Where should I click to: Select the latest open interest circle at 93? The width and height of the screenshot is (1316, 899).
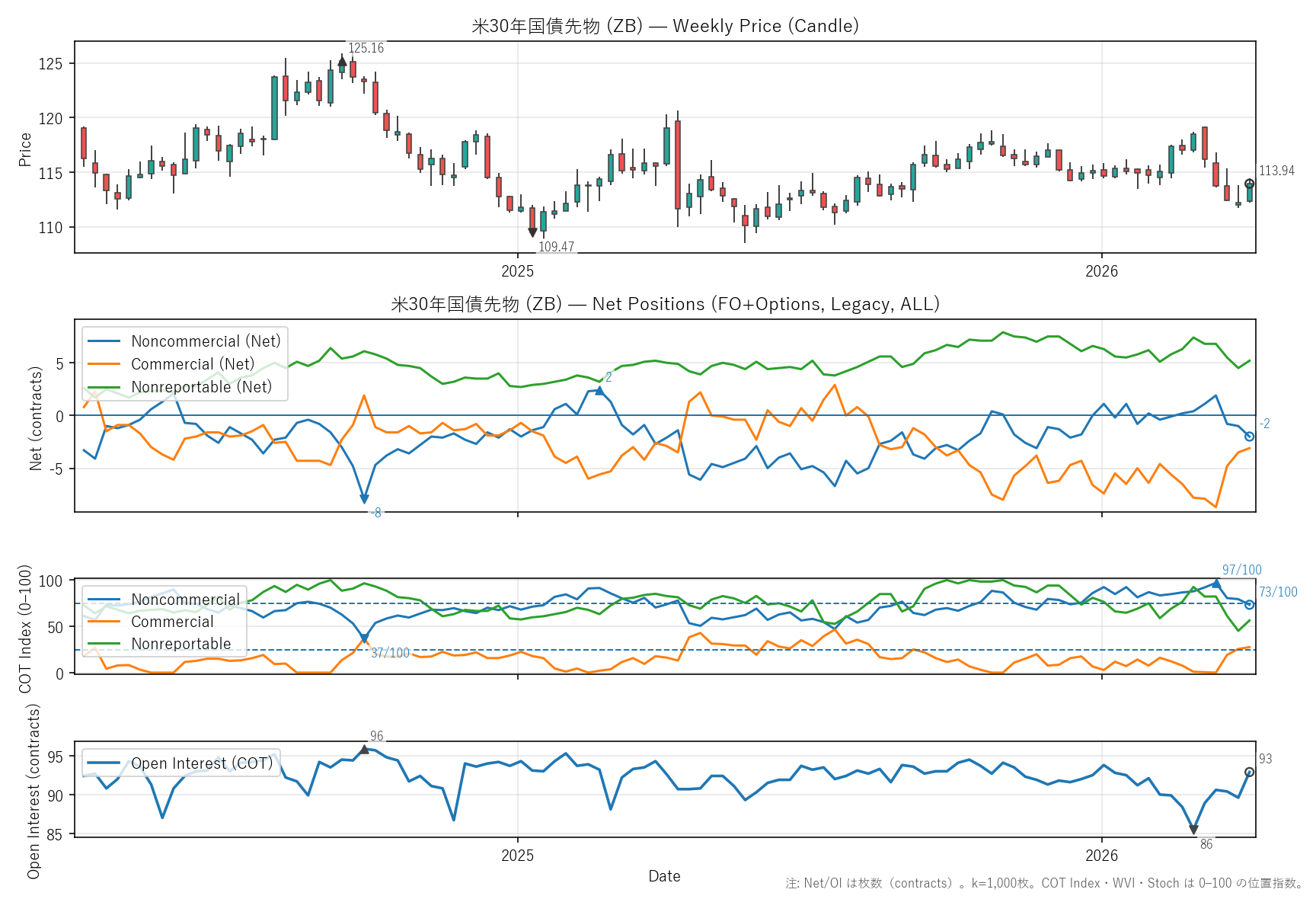[x=1249, y=772]
